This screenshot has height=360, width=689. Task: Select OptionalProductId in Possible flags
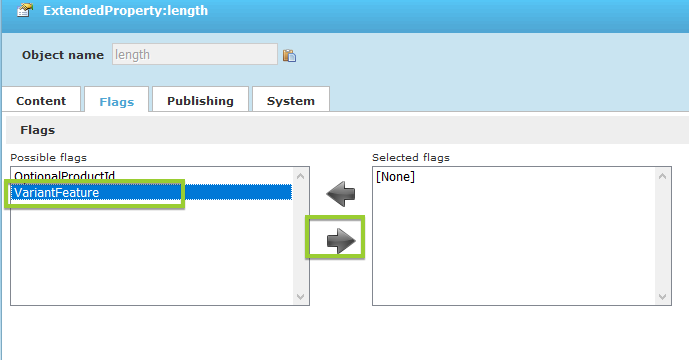point(151,176)
